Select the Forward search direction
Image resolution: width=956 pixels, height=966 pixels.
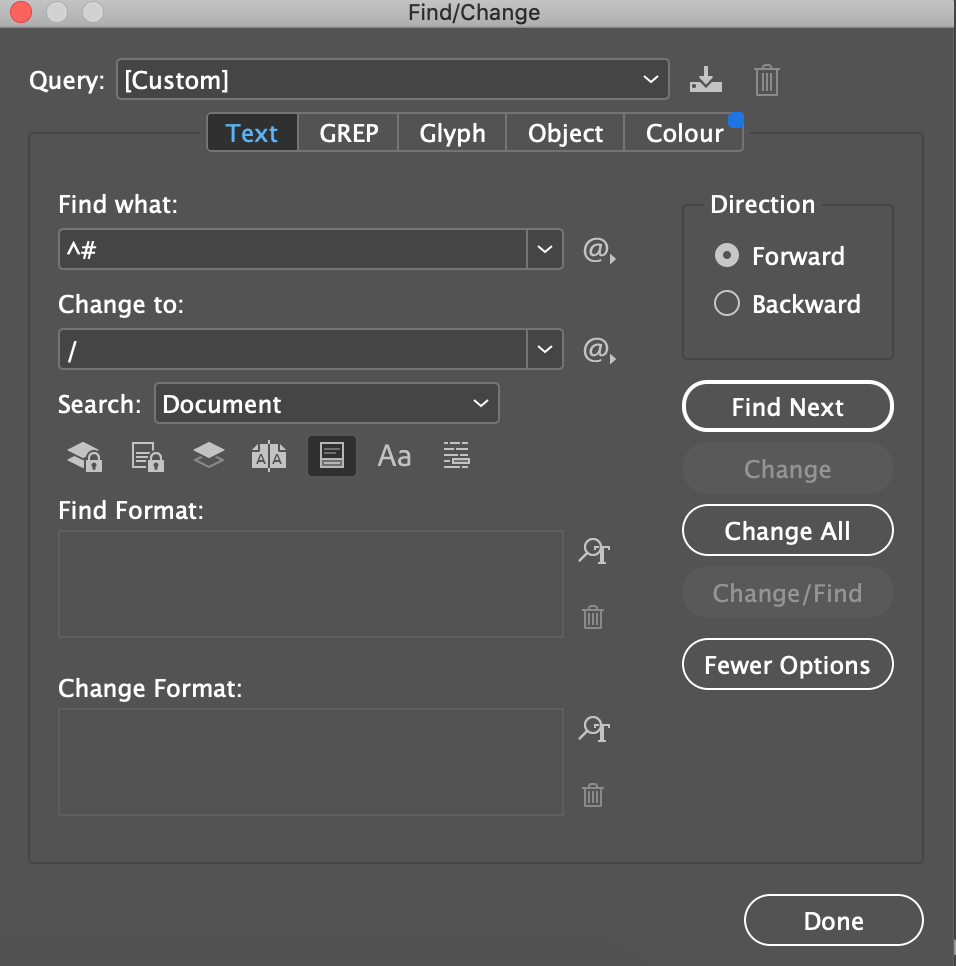727,256
